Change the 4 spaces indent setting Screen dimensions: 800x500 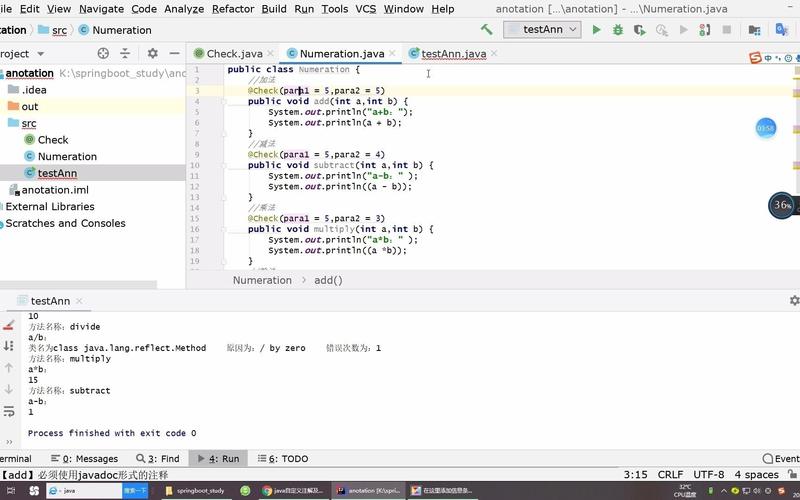point(756,474)
